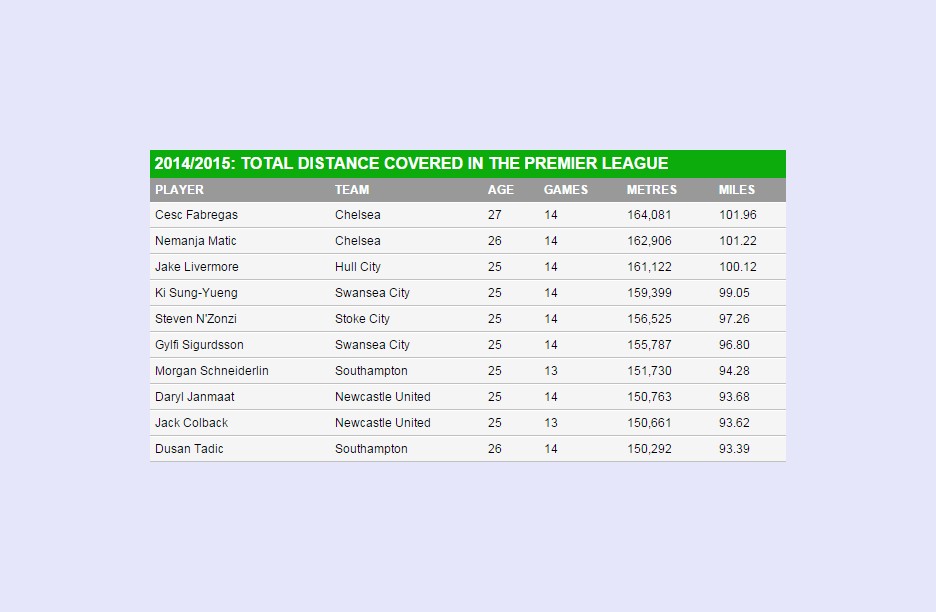Select the Cesc Fabregas player name
Viewport: 936px width, 612px height.
coord(196,215)
